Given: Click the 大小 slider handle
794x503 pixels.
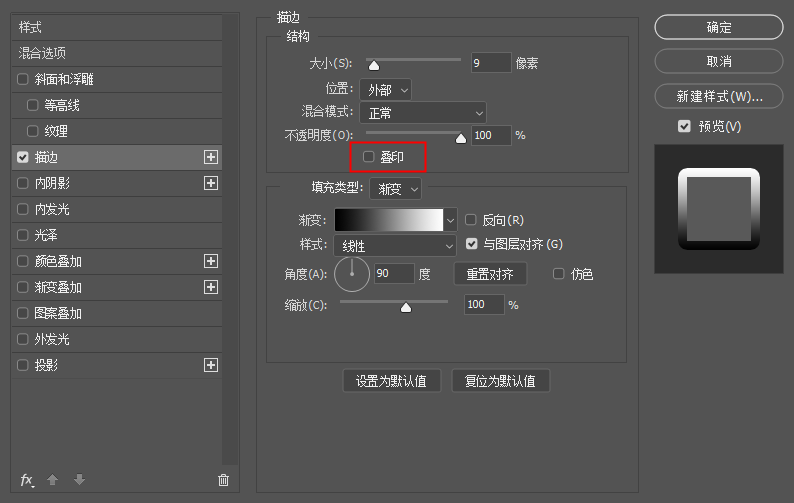Looking at the screenshot, I should point(374,65).
